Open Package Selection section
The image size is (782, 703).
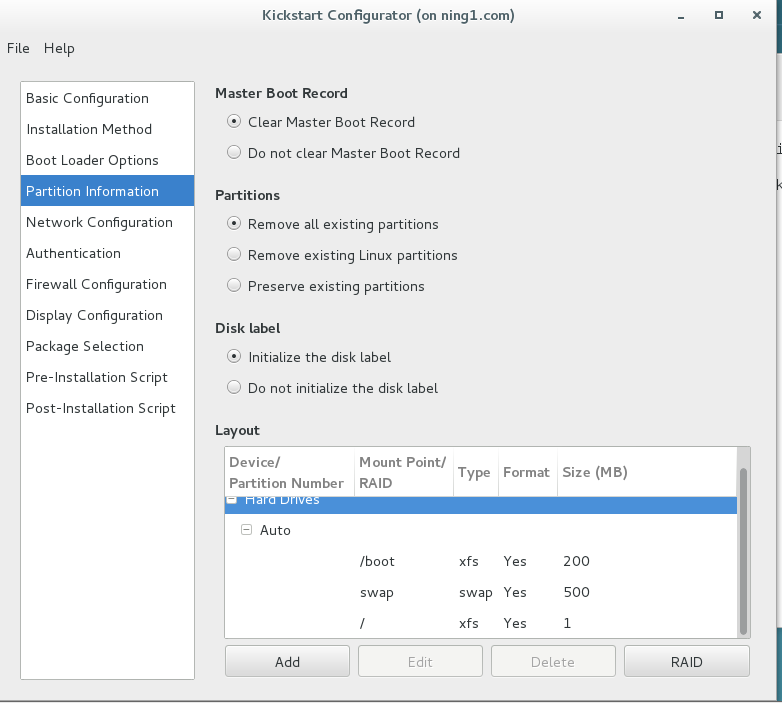pos(107,346)
